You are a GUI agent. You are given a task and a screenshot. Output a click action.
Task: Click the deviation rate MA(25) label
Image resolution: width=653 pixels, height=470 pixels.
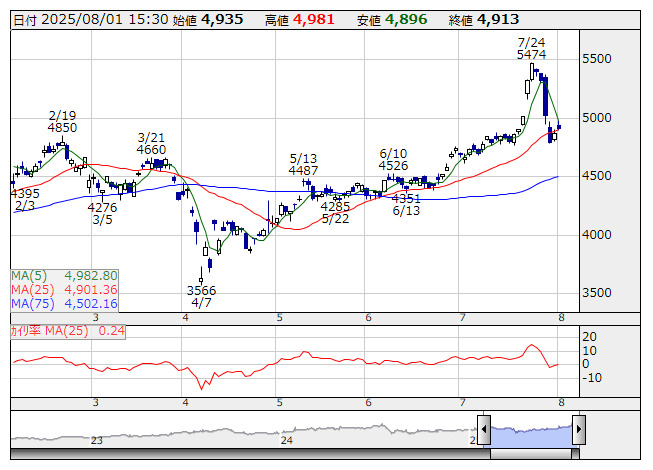[x=68, y=331]
